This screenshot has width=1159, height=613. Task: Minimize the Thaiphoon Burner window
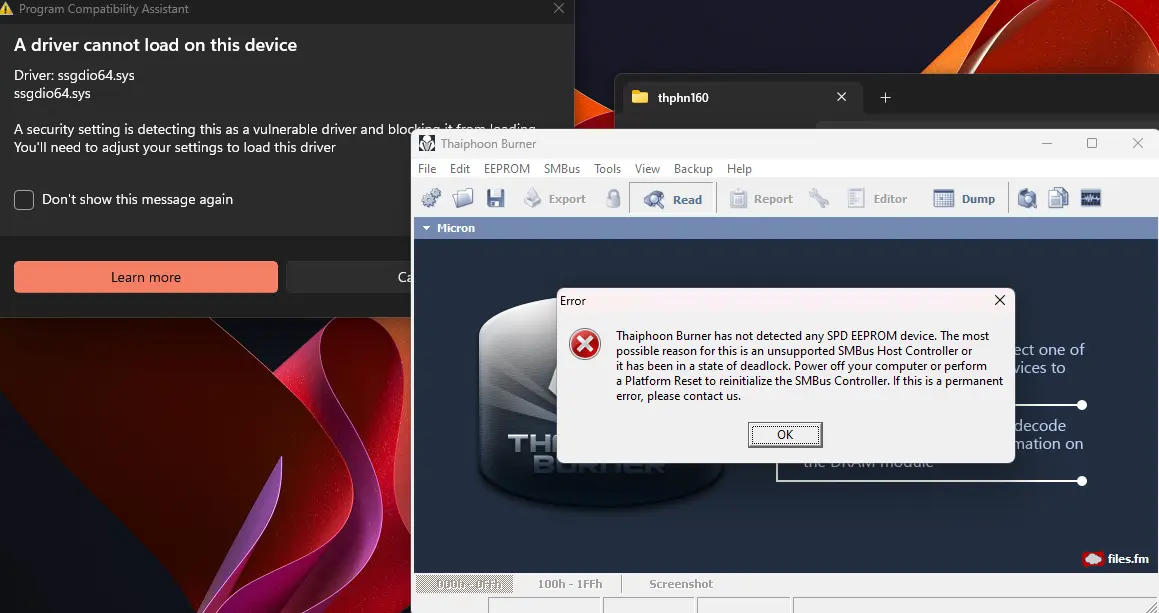[x=1047, y=143]
